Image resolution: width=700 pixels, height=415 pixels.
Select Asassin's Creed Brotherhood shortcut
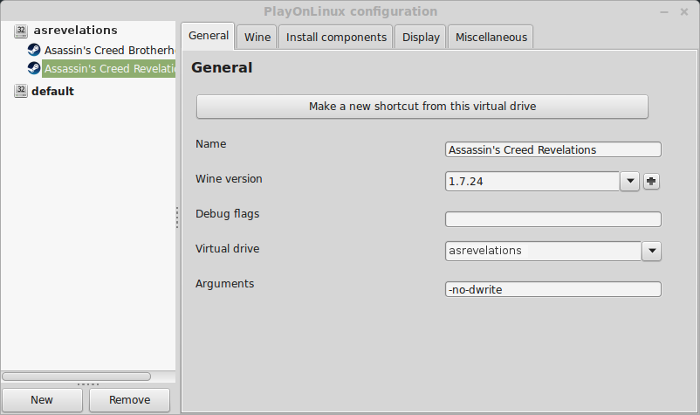[x=109, y=50]
